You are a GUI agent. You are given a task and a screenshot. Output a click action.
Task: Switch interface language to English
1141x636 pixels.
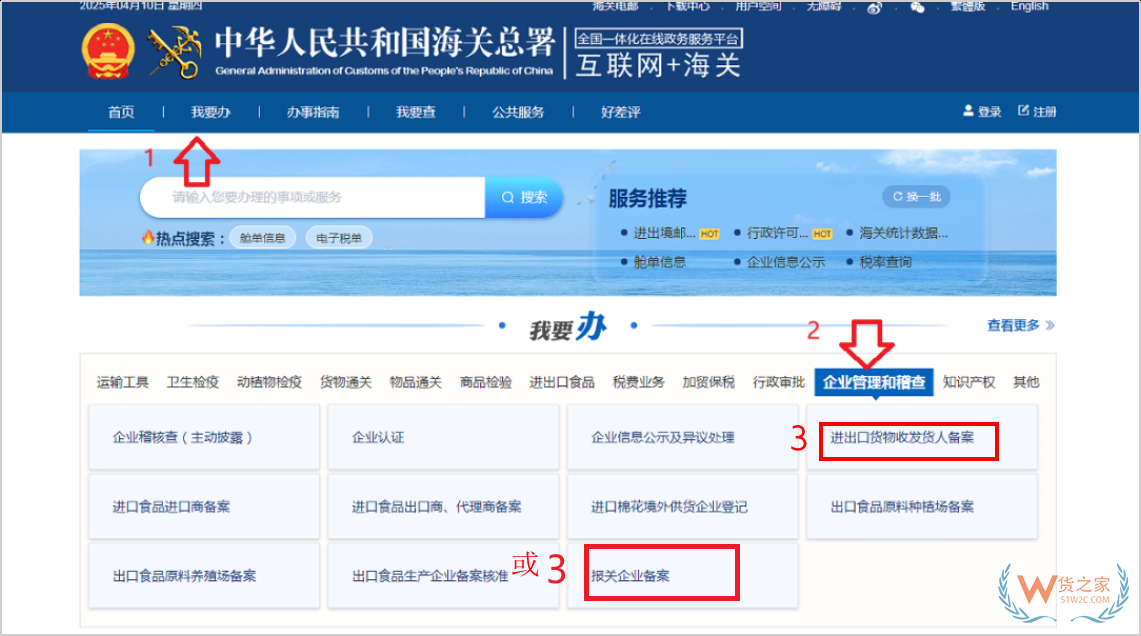coord(1029,5)
